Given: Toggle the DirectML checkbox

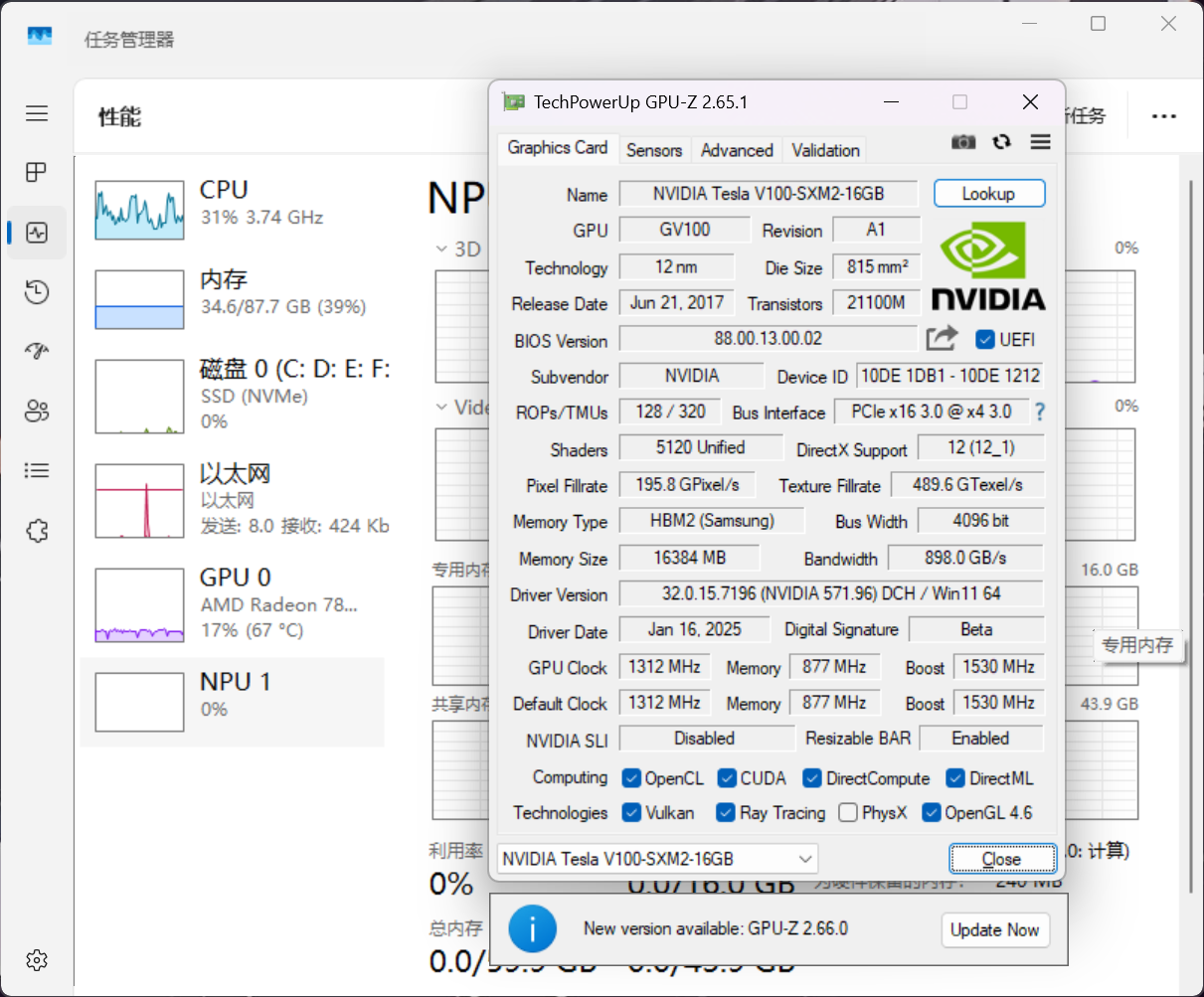Looking at the screenshot, I should point(955,777).
